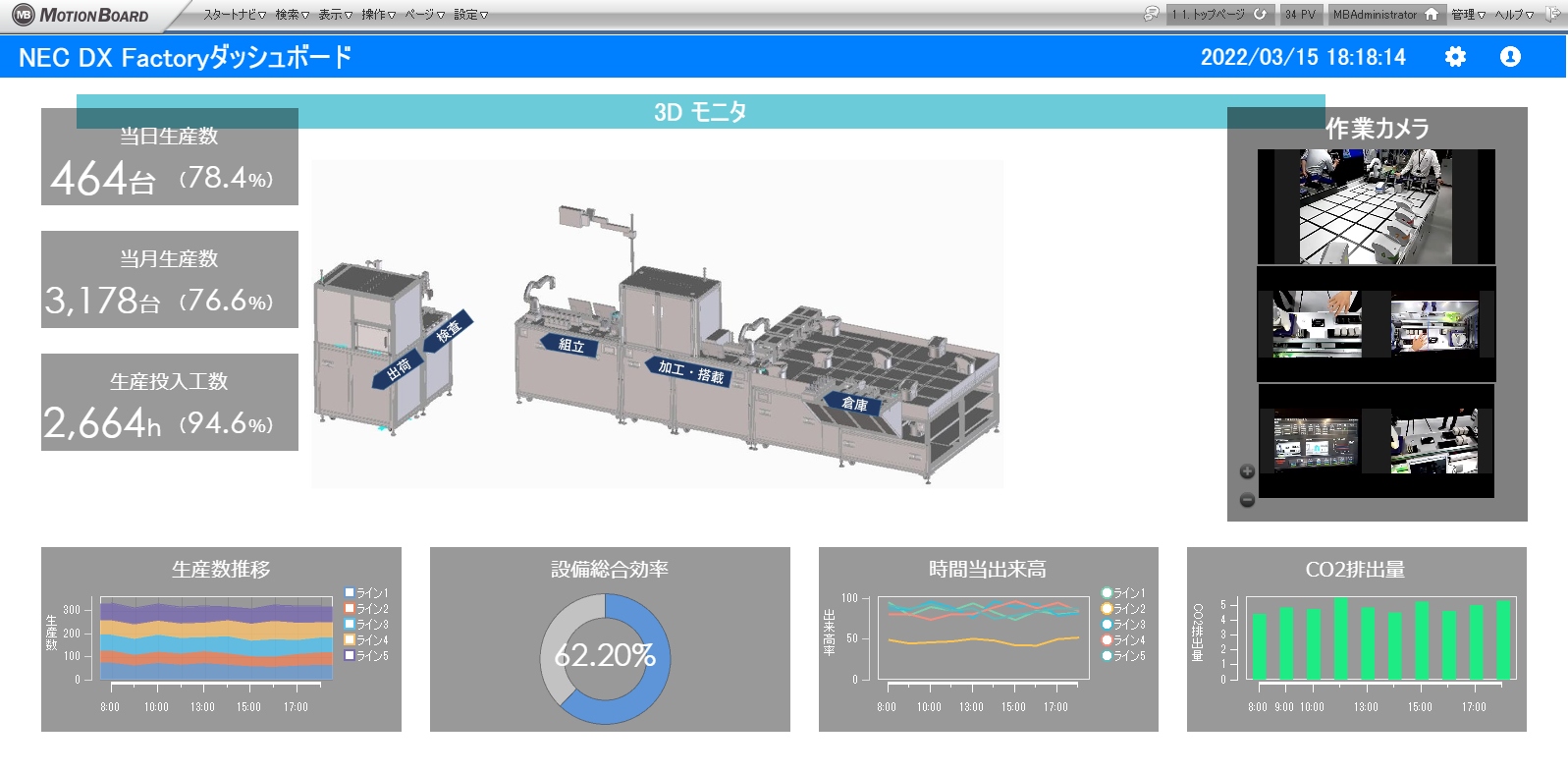Toggle ライン2 in 時間当出来高 legend

point(1123,609)
